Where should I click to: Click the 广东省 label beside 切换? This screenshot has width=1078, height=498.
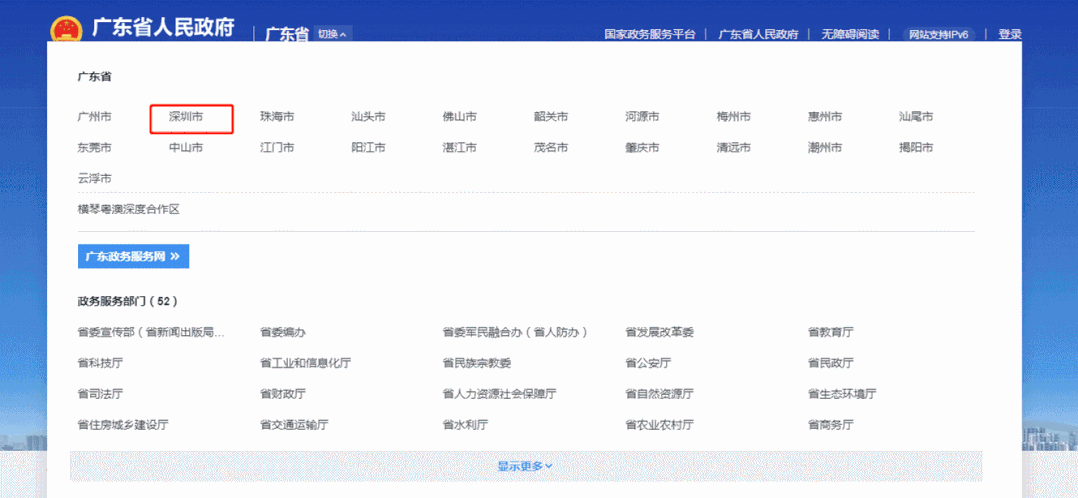(x=287, y=34)
